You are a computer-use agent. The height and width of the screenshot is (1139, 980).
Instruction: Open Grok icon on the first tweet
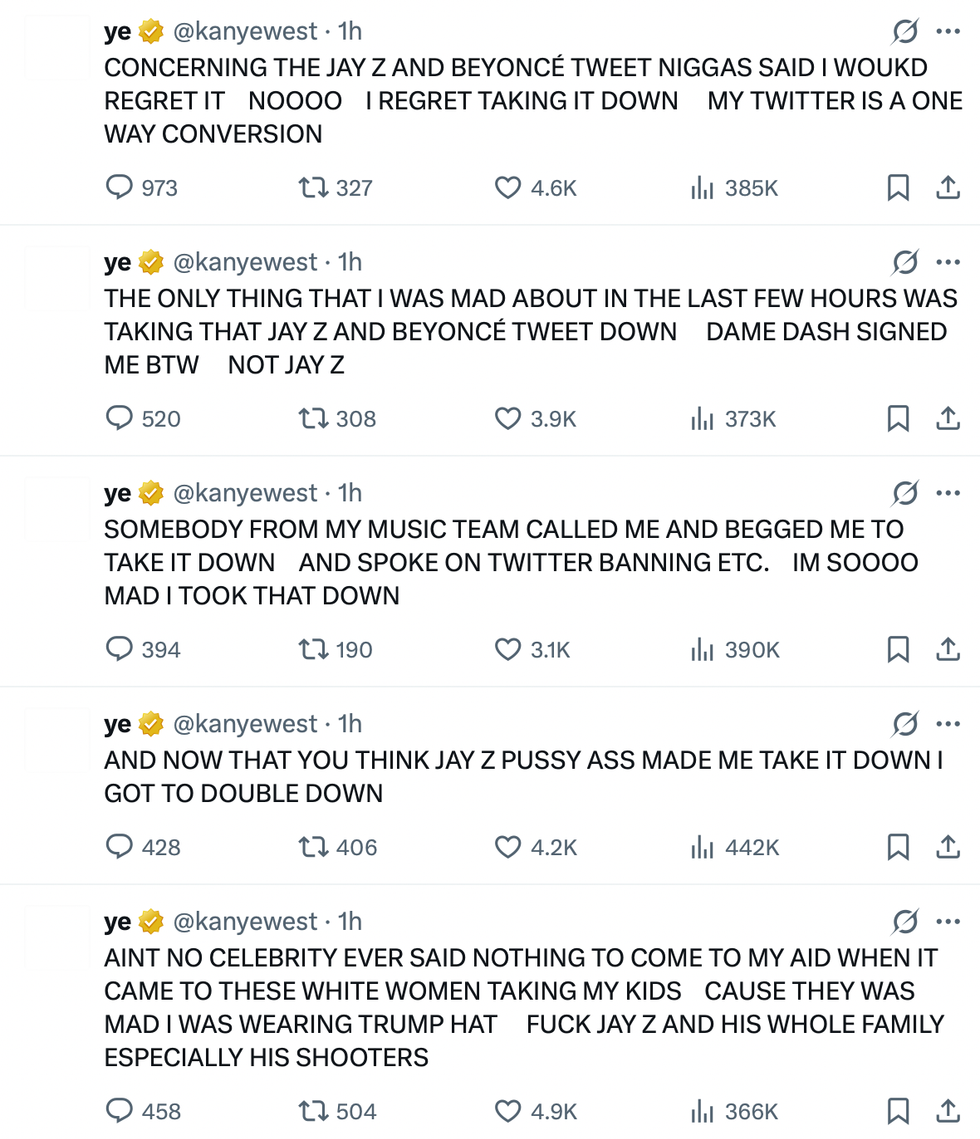pos(905,32)
